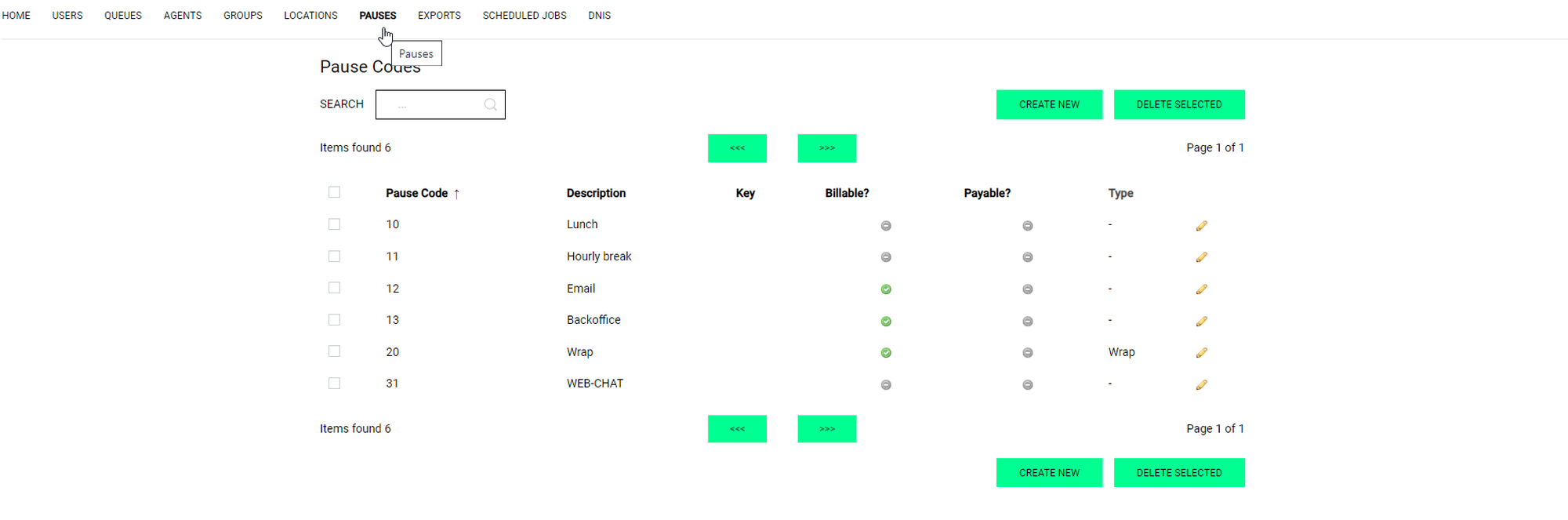1568x520 pixels.
Task: Click the pencil icon for Backoffice
Action: click(1201, 322)
